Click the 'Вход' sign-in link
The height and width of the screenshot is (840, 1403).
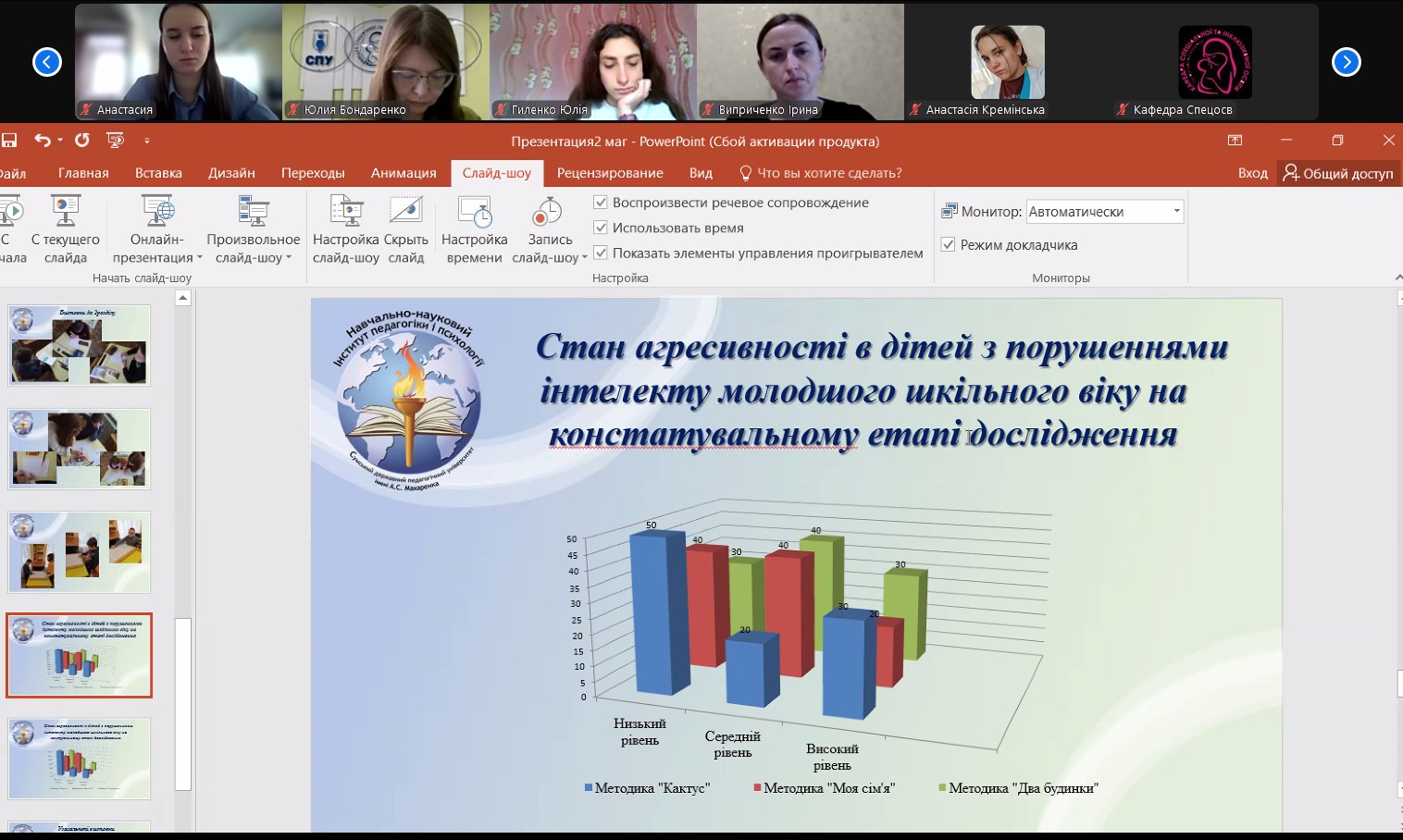[1252, 173]
